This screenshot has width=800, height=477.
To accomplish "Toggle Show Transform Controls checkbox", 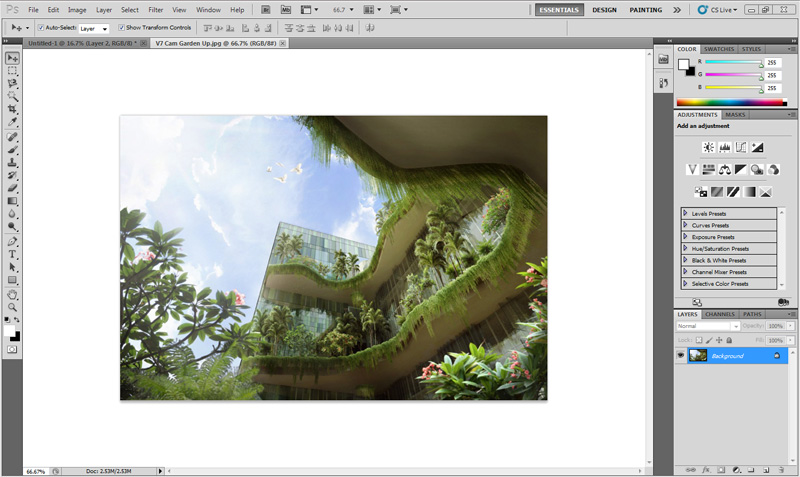I will pyautogui.click(x=122, y=28).
